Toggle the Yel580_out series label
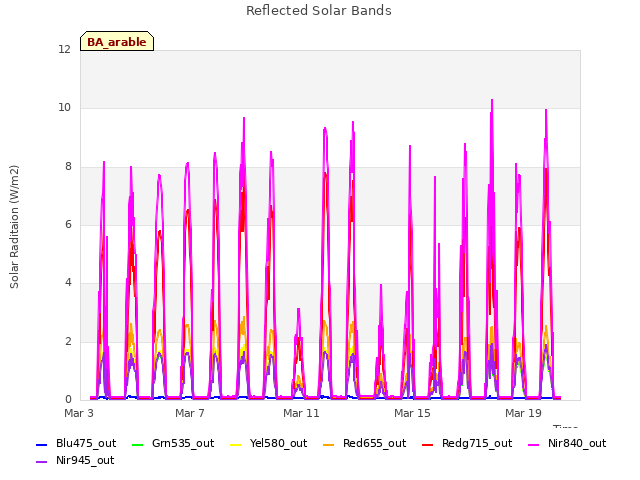The width and height of the screenshot is (640, 480). point(278,444)
